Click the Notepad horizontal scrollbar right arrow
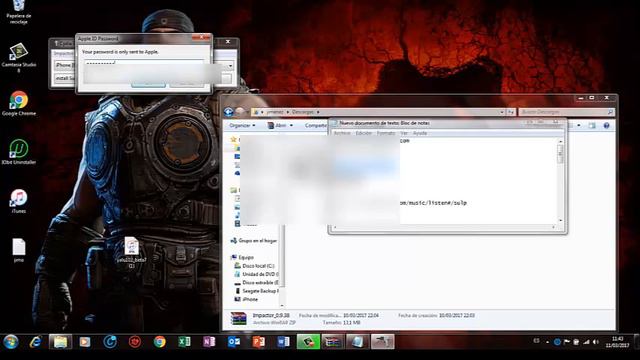Image resolution: width=640 pixels, height=360 pixels. [x=554, y=227]
